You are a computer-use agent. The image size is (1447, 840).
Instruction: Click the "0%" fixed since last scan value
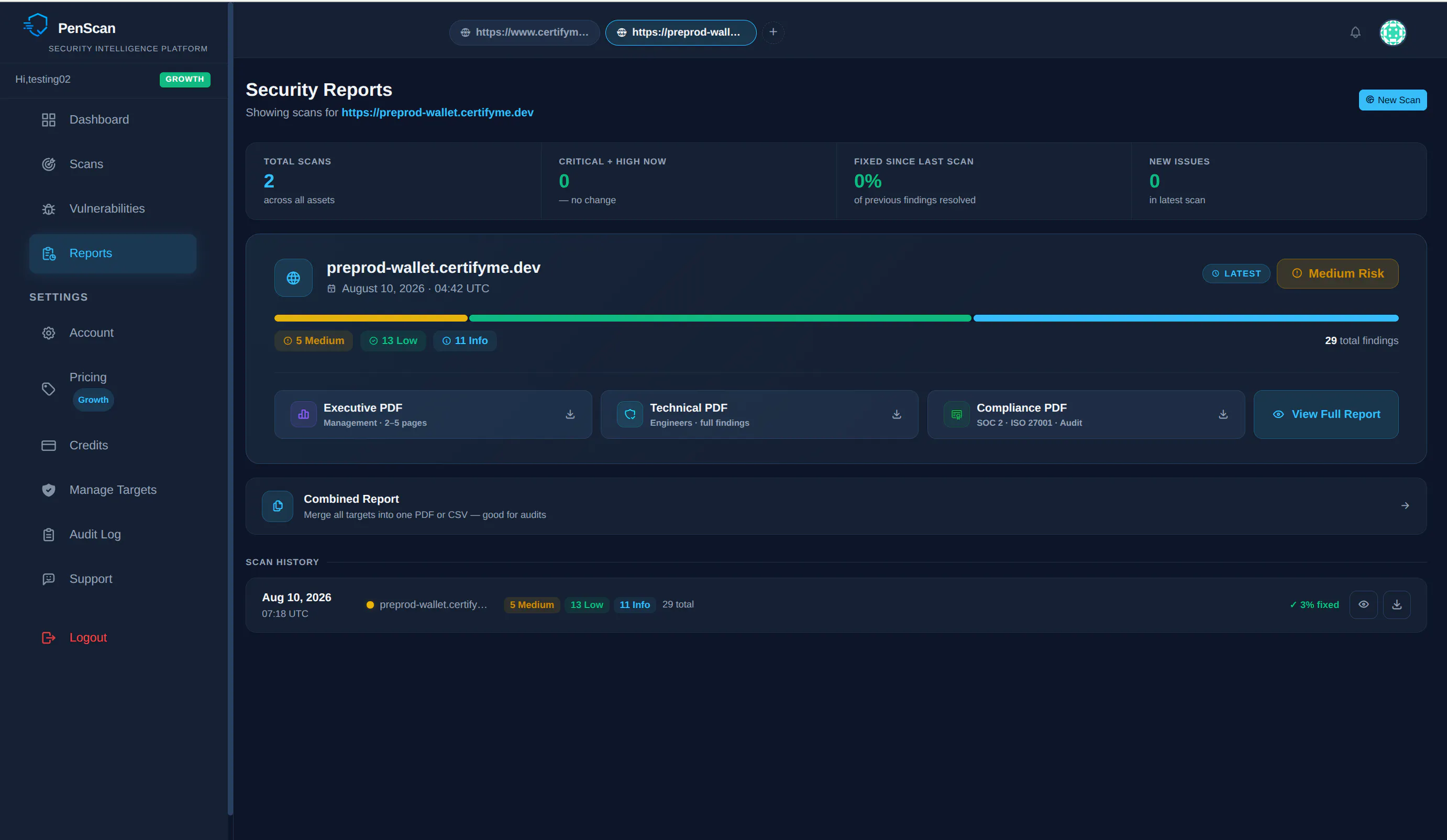pos(868,181)
